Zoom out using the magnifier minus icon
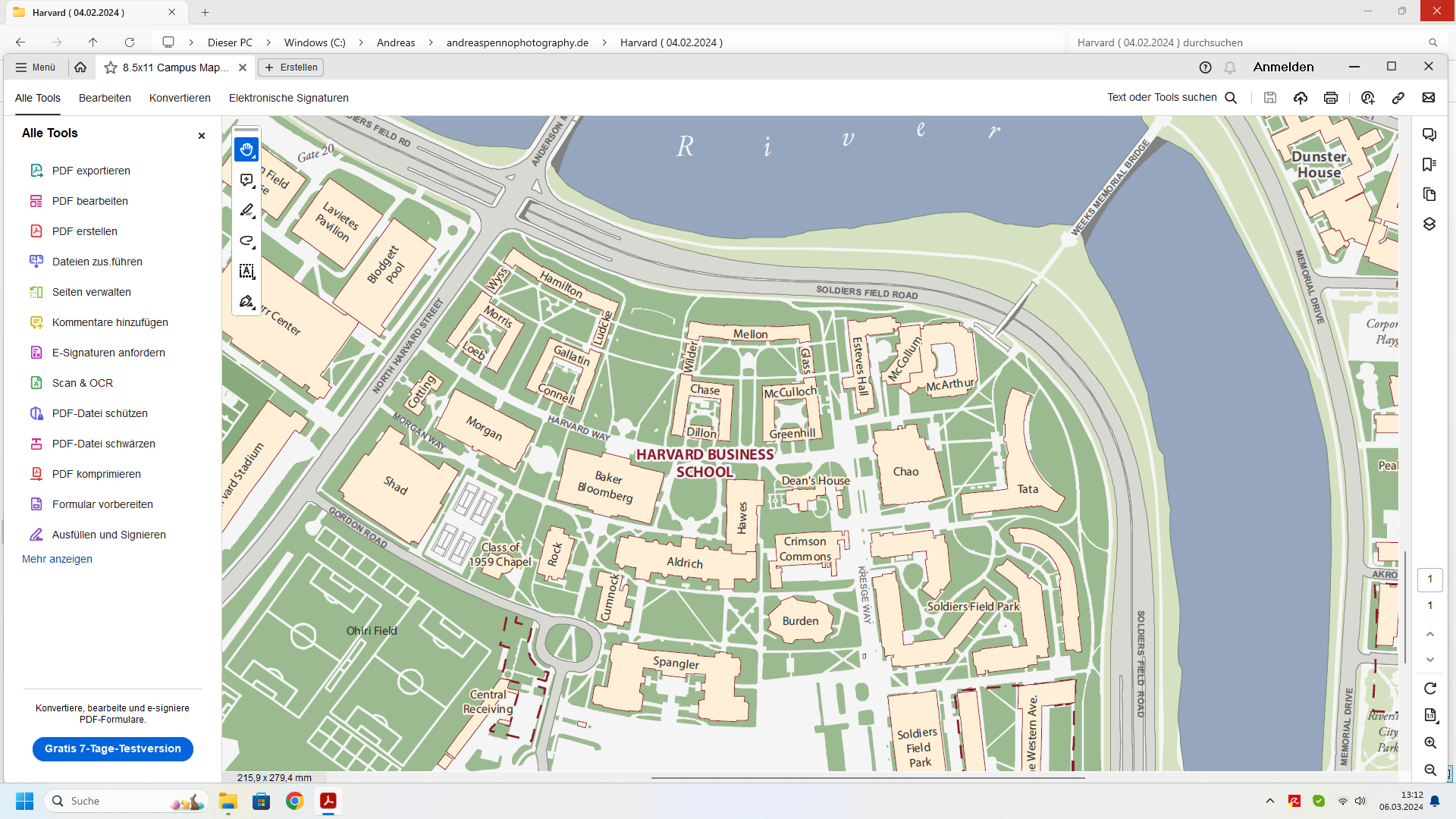 click(x=1430, y=770)
